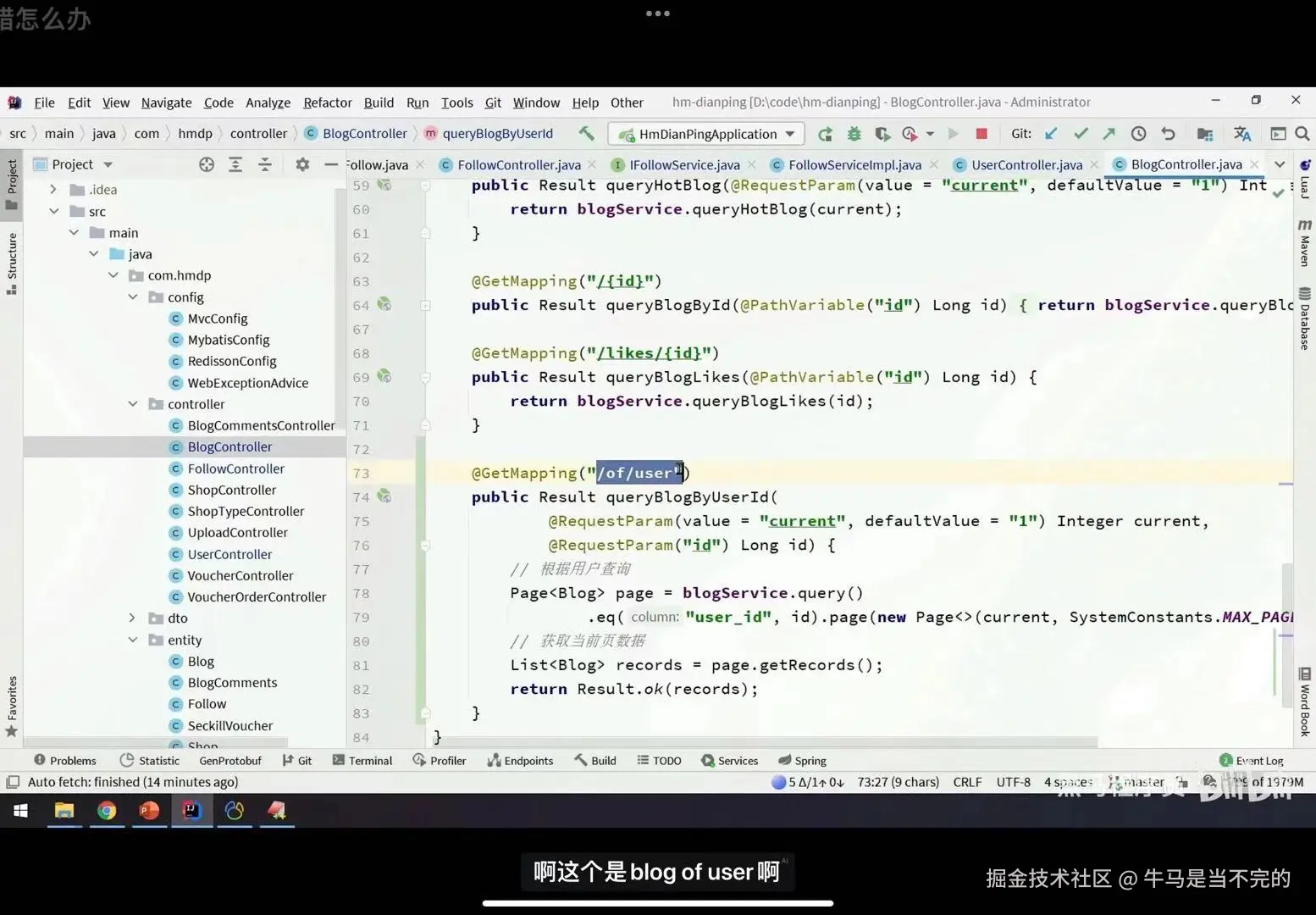Toggle the Maven tool window stripe
This screenshot has height=915, width=1316.
1305,243
